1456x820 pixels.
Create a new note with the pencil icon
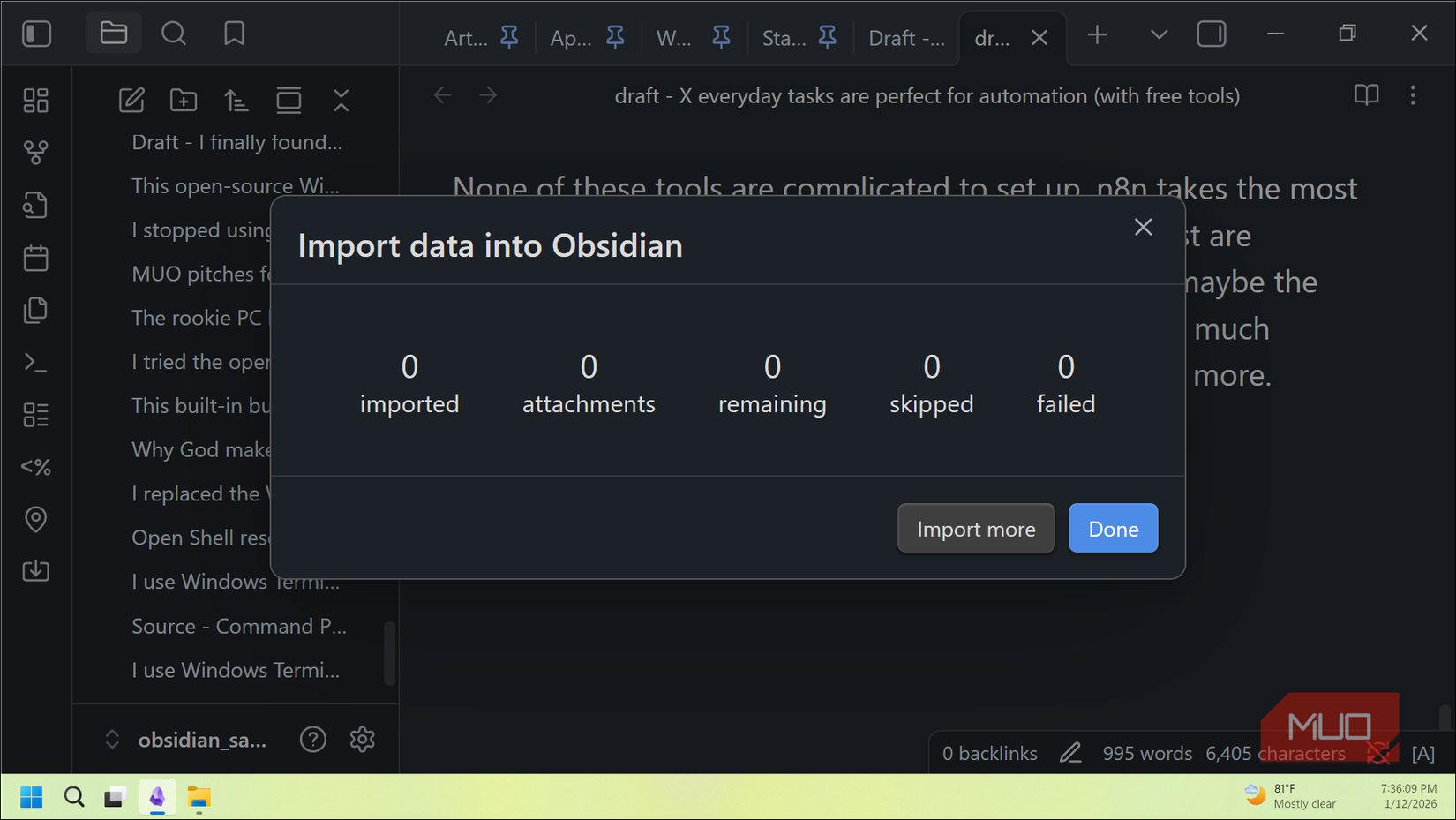tap(131, 100)
